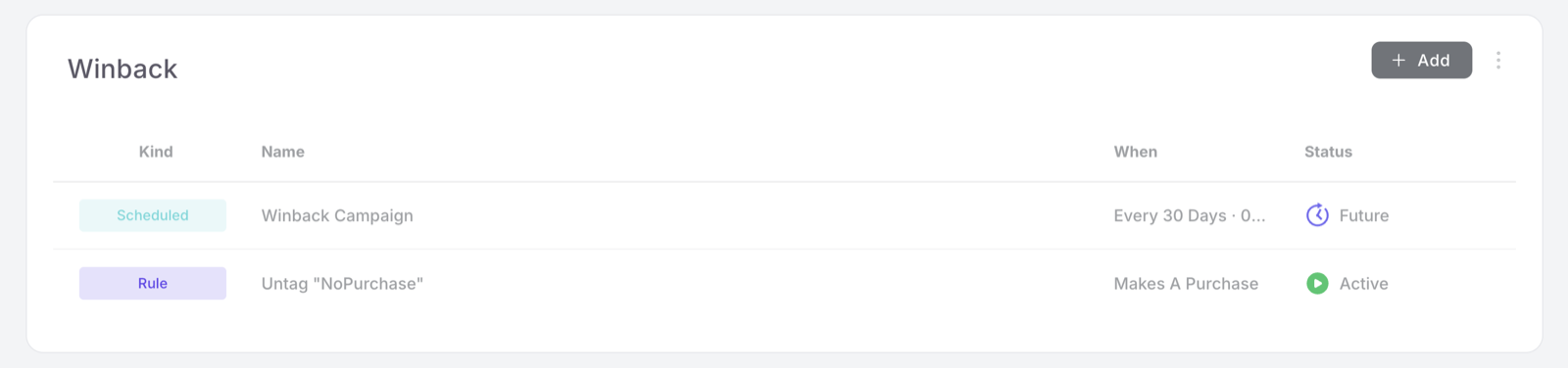
Task: Select the Scheduled kind badge
Action: point(153,215)
